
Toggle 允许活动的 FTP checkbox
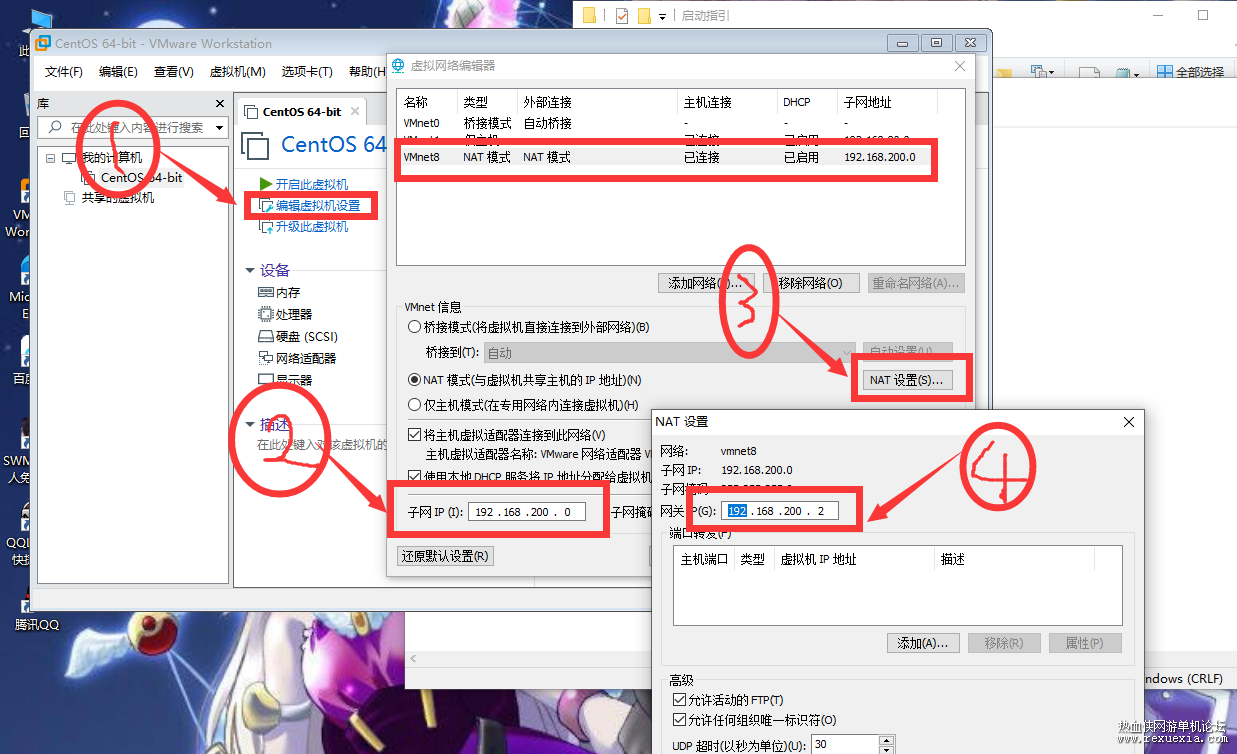[x=680, y=700]
